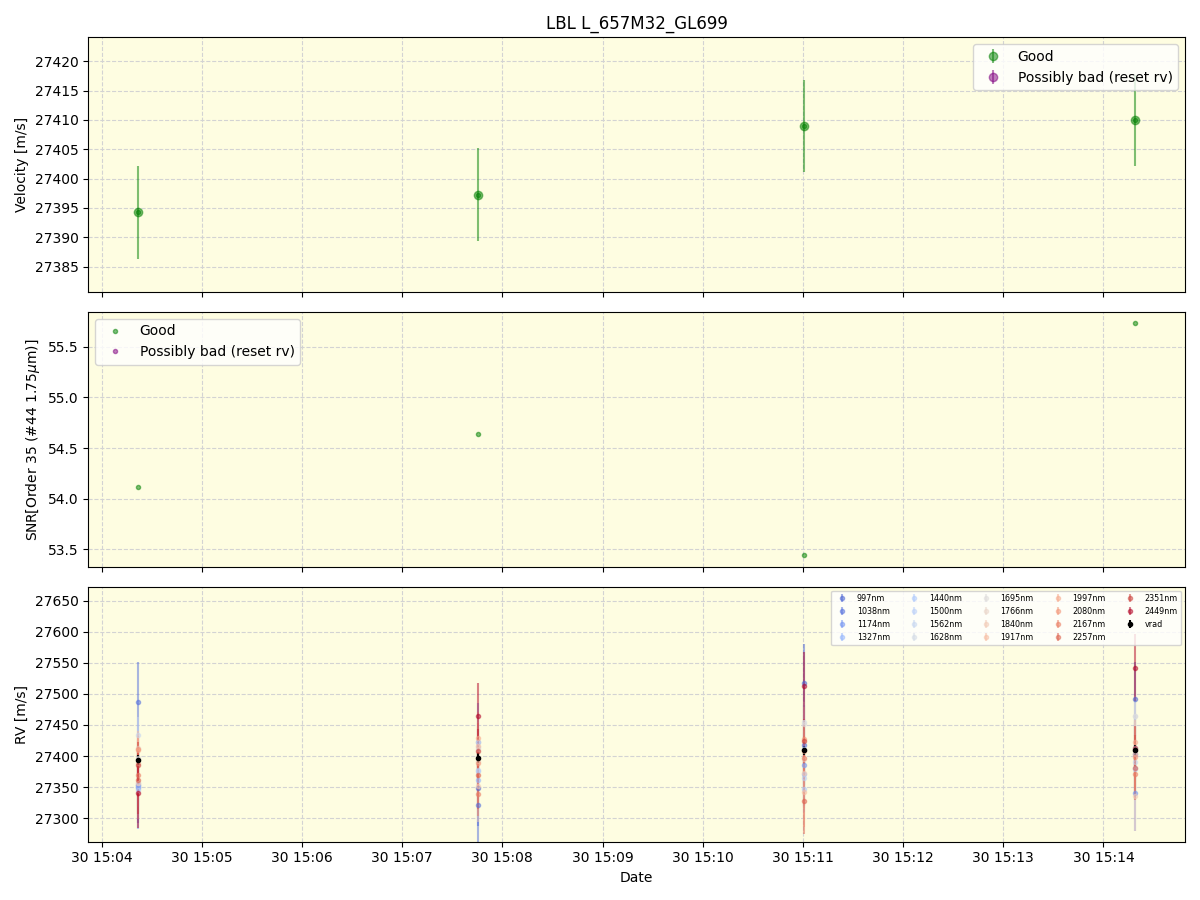Click the 2080nm legend entry
Image resolution: width=1200 pixels, height=900 pixels.
[1080, 611]
